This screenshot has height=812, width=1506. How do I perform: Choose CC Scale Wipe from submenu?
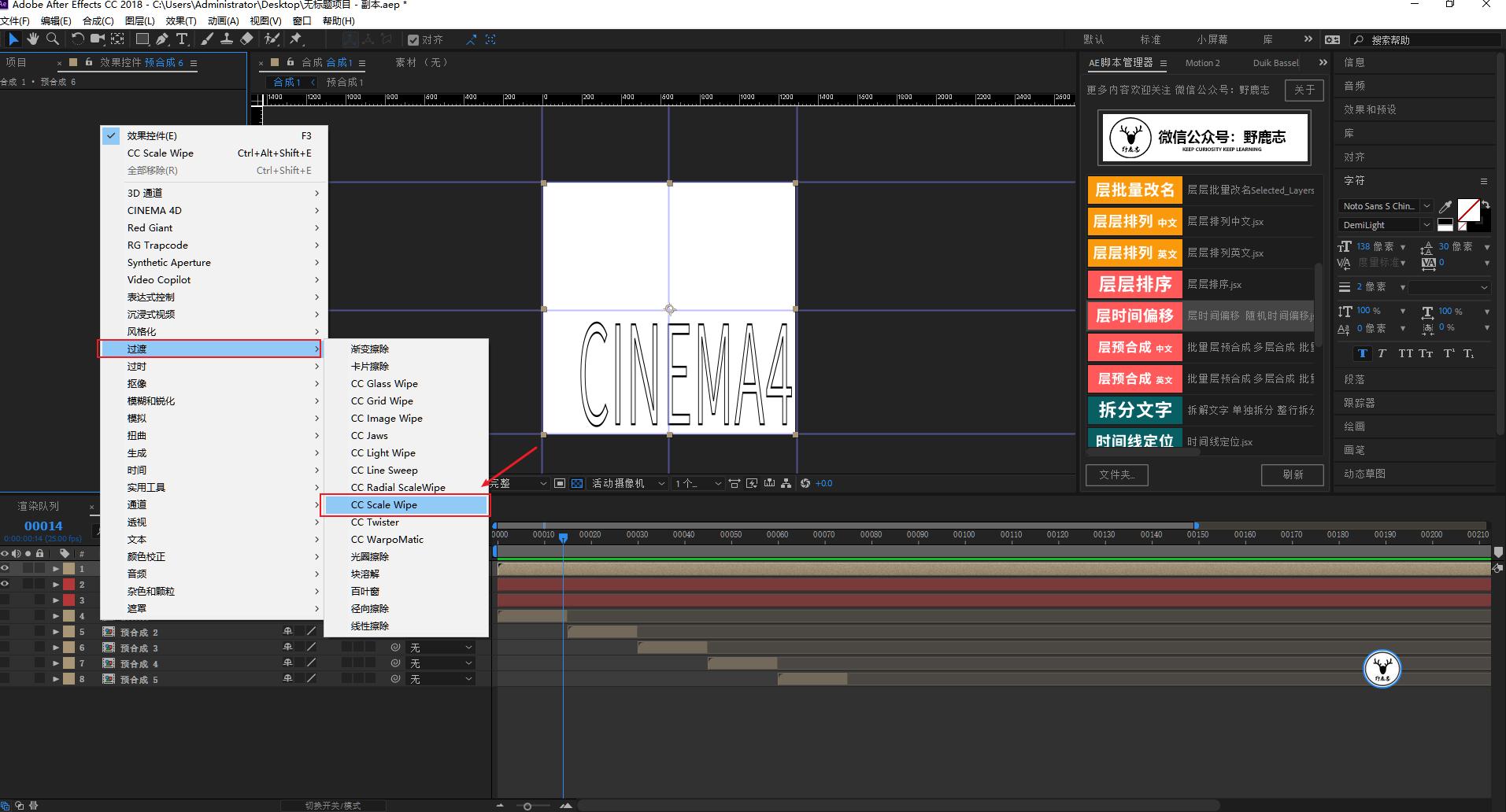pyautogui.click(x=405, y=505)
